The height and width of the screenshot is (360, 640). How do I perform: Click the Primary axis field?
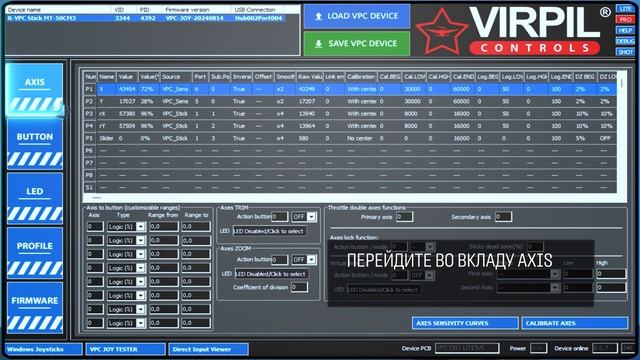click(404, 217)
